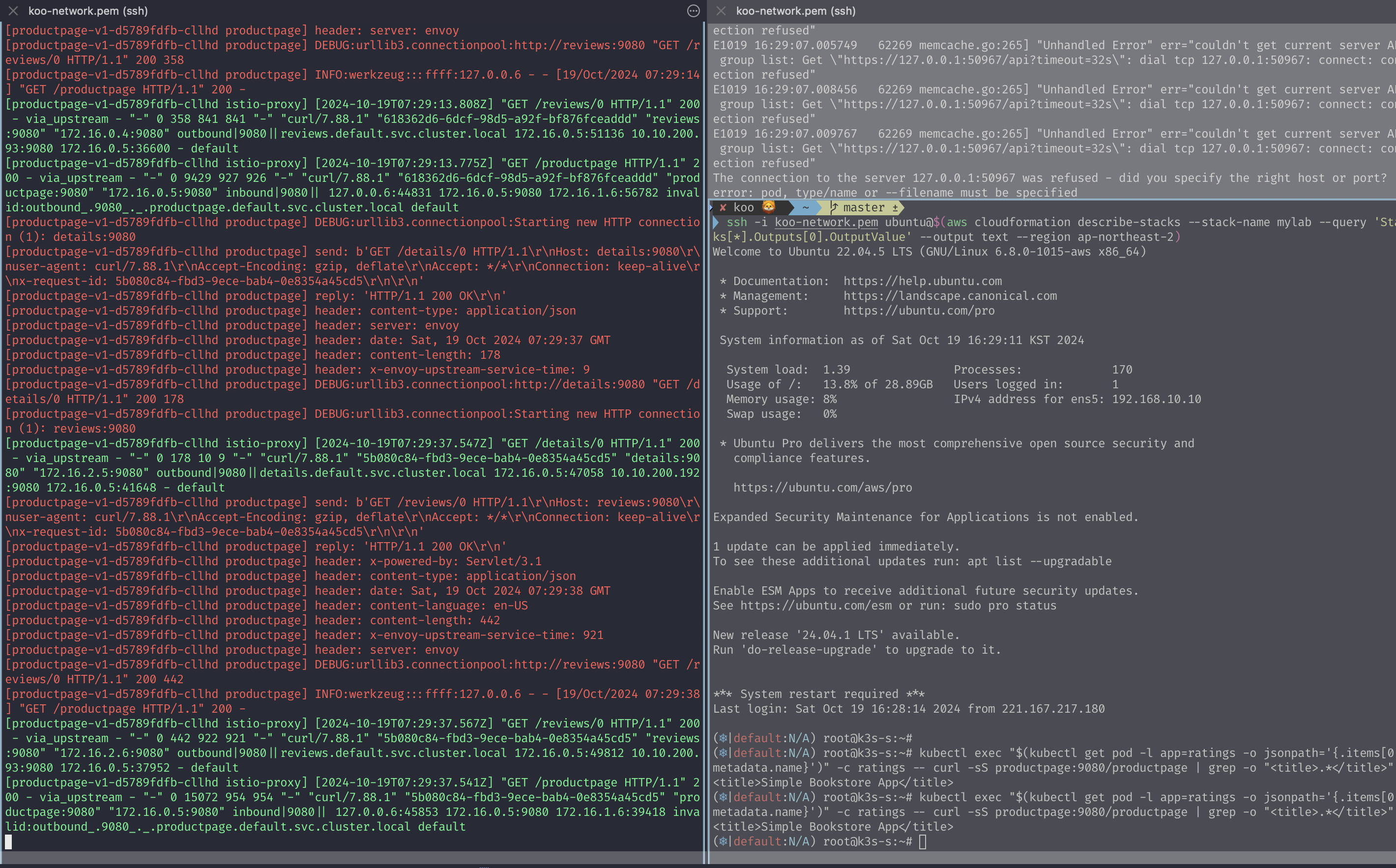Click 'error: pod, type/name or --filename' line
Image resolution: width=1396 pixels, height=868 pixels.
click(x=895, y=193)
